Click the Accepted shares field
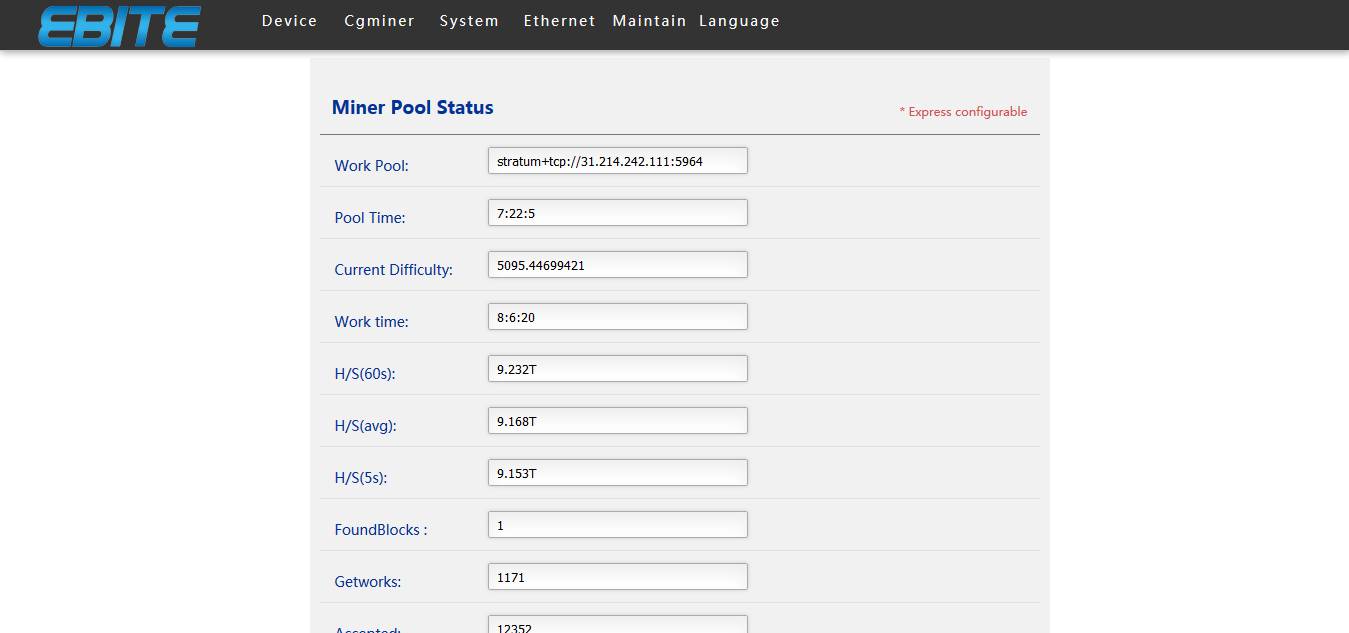The height and width of the screenshot is (633, 1349). [x=617, y=626]
